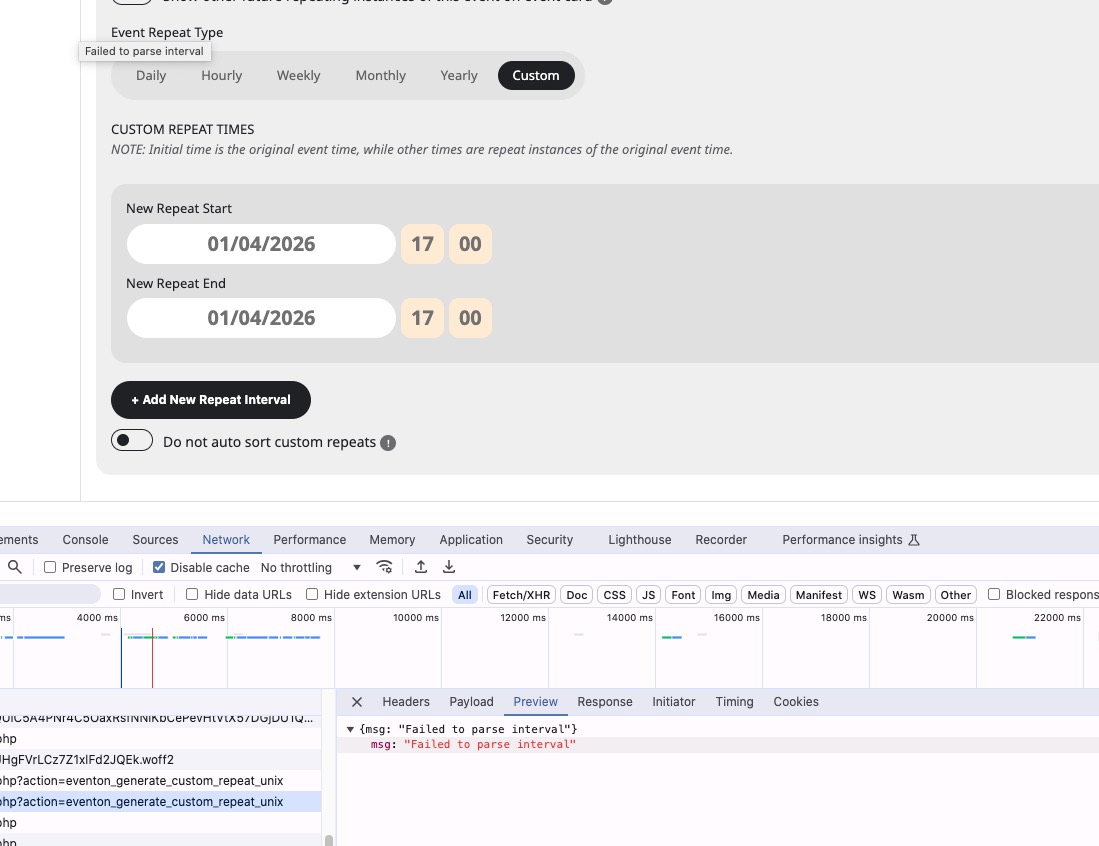Enable the Preserve log checkbox
This screenshot has height=846, width=1099.
click(x=50, y=567)
